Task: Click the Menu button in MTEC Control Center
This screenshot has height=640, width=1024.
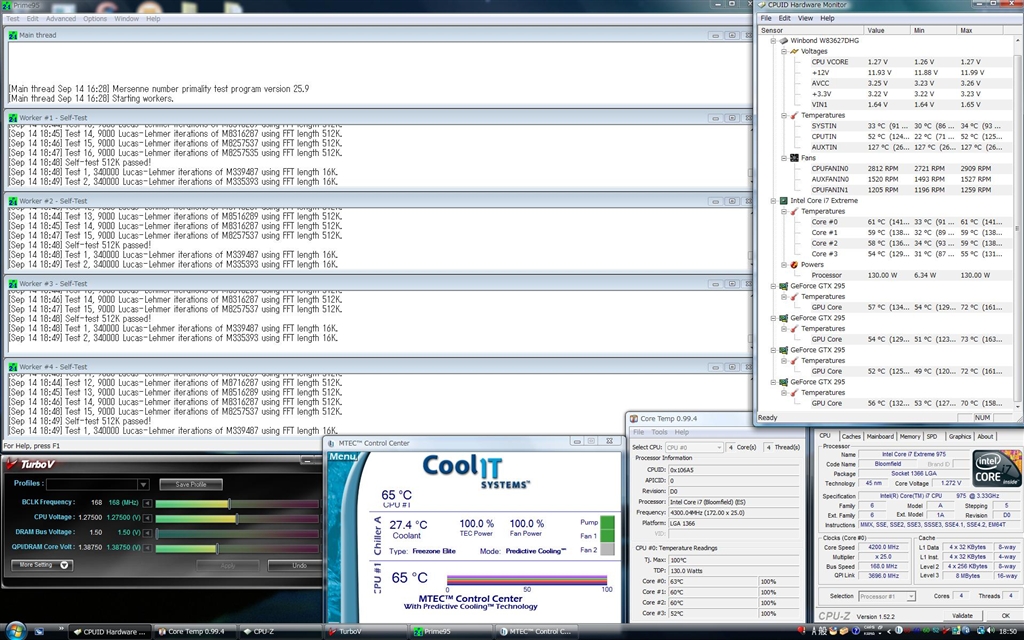Action: [344, 457]
